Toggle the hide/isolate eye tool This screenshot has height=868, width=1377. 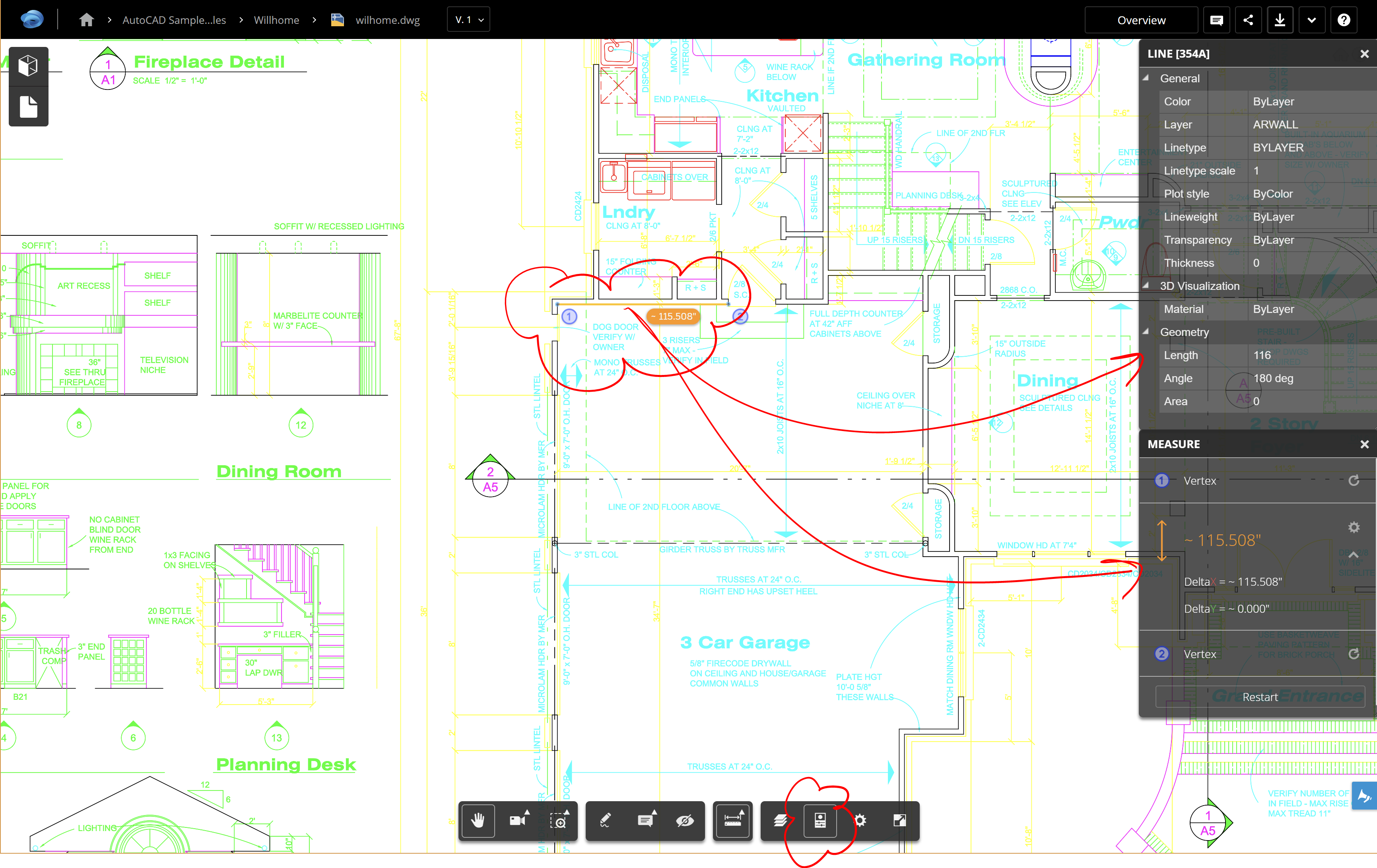coord(686,822)
